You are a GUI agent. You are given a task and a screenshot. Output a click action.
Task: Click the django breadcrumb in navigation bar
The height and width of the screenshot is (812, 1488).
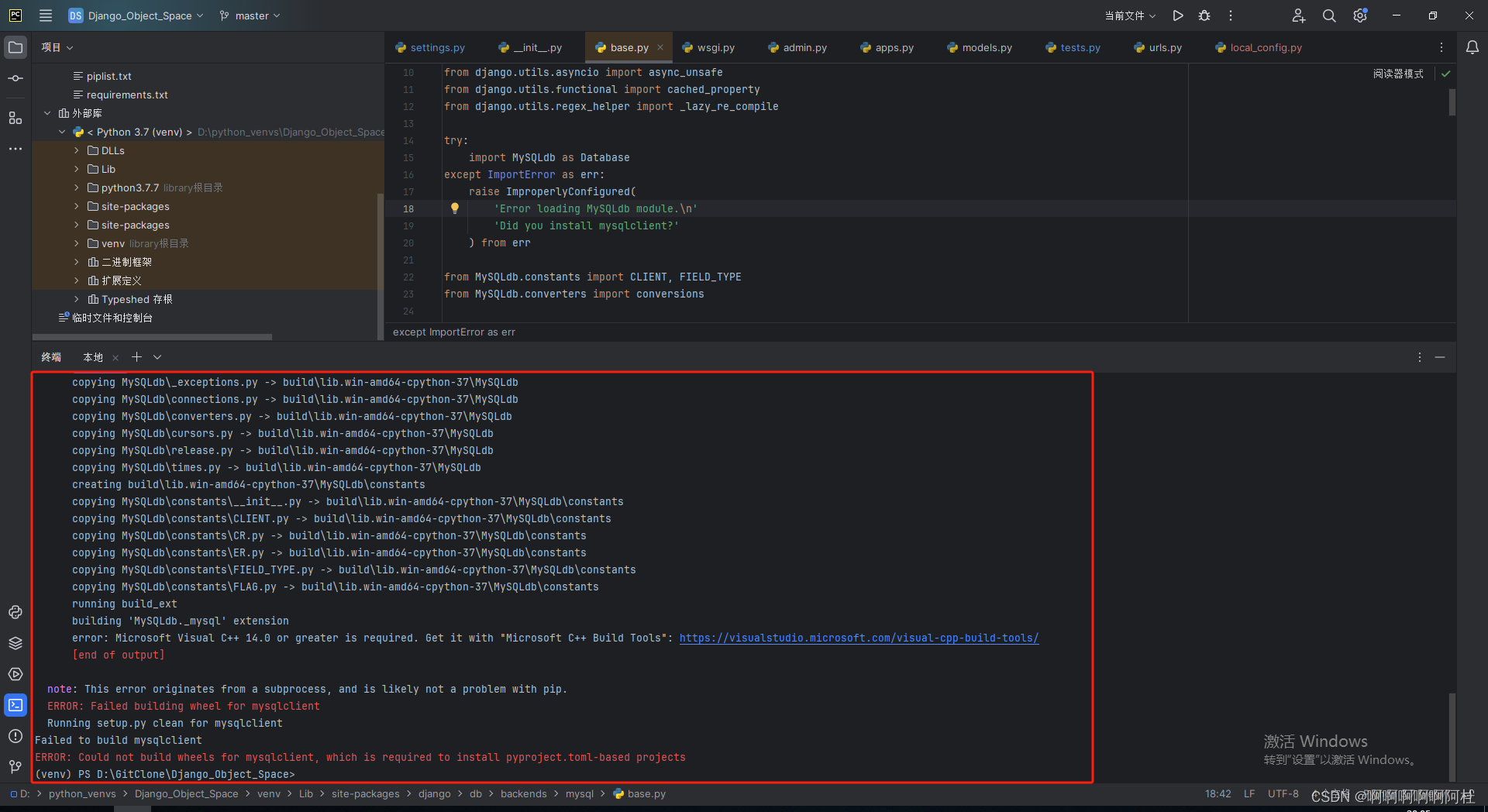click(434, 793)
